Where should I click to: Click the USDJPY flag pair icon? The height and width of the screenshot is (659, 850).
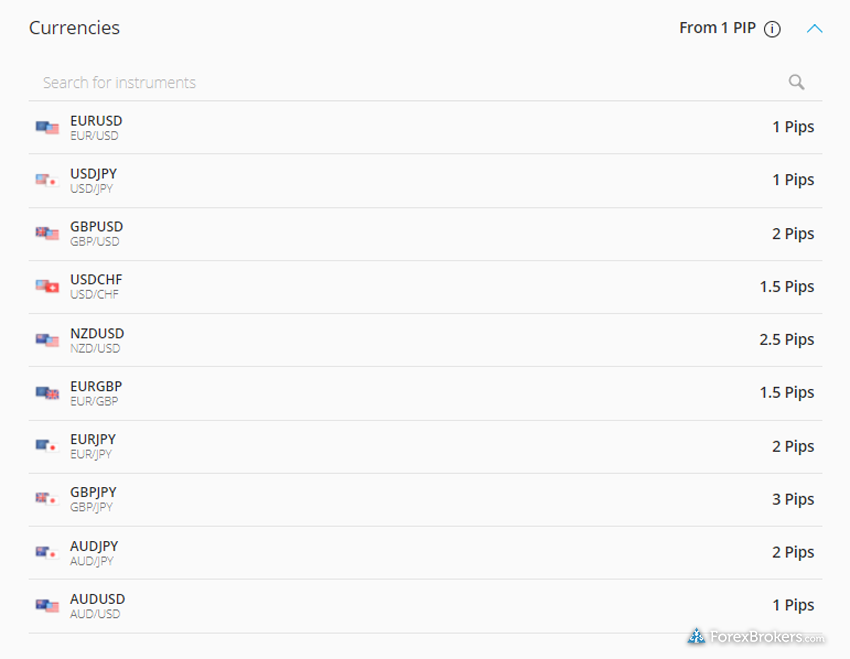pos(47,180)
